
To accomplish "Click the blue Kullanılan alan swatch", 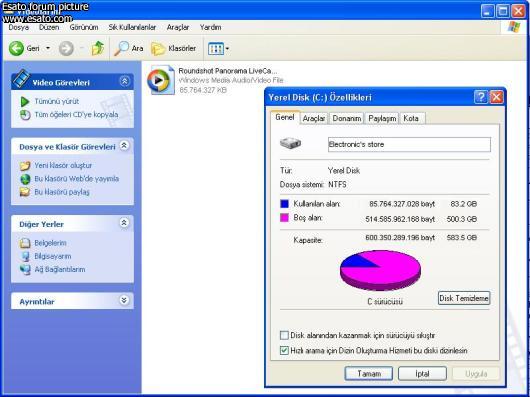I will click(284, 203).
